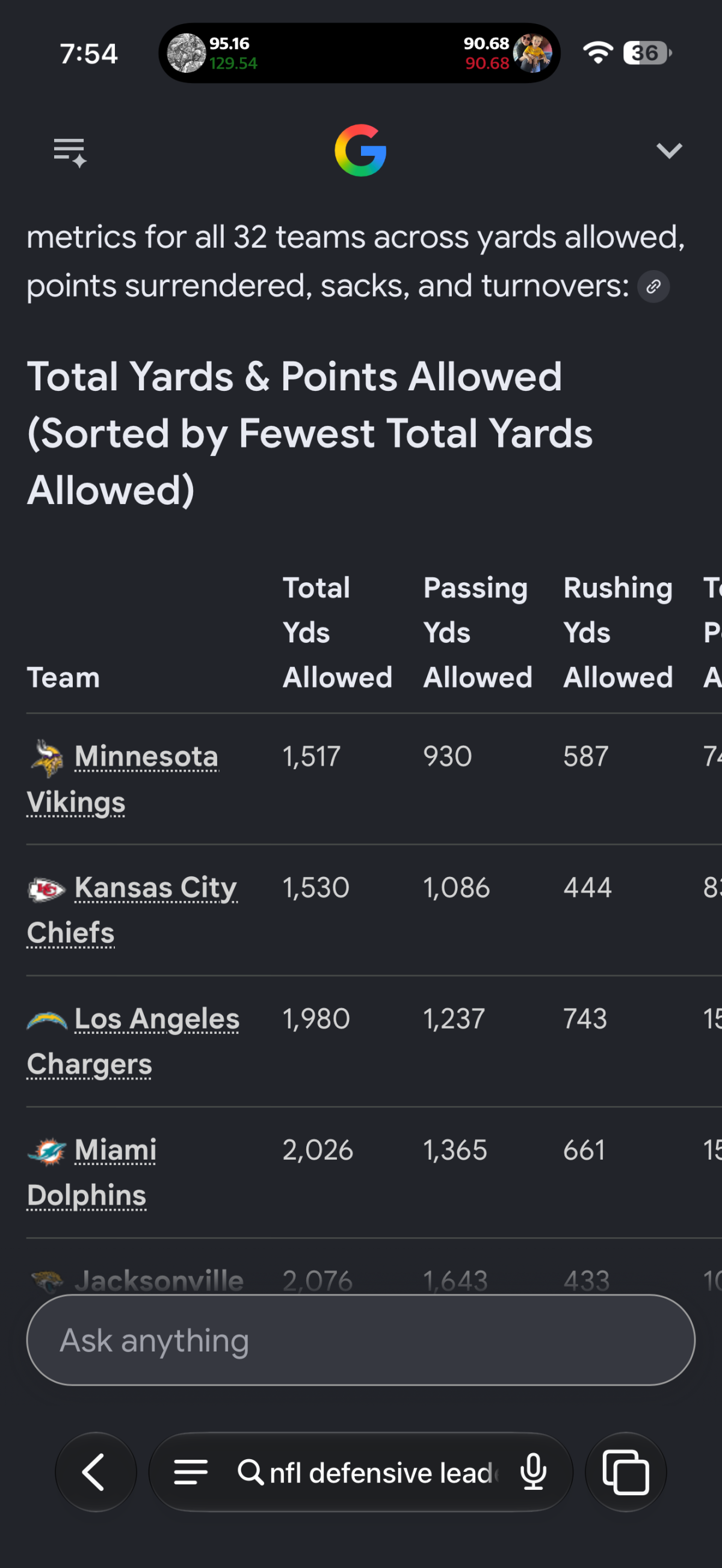722x1568 pixels.
Task: Select the Rushing Yds Allowed column header
Action: point(618,633)
